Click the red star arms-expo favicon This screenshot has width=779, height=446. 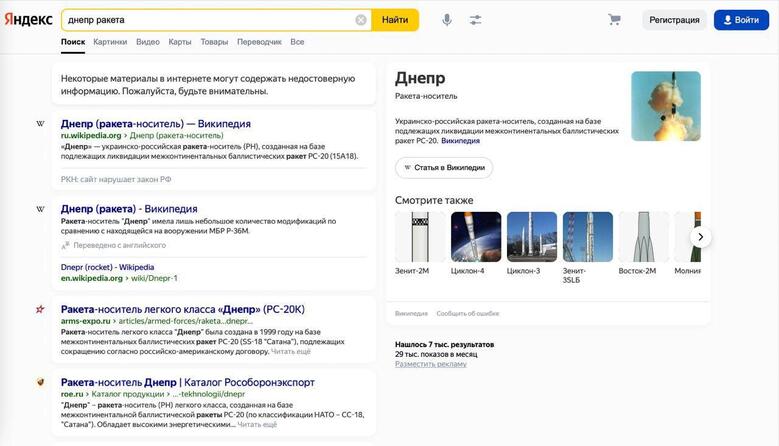[x=40, y=309]
